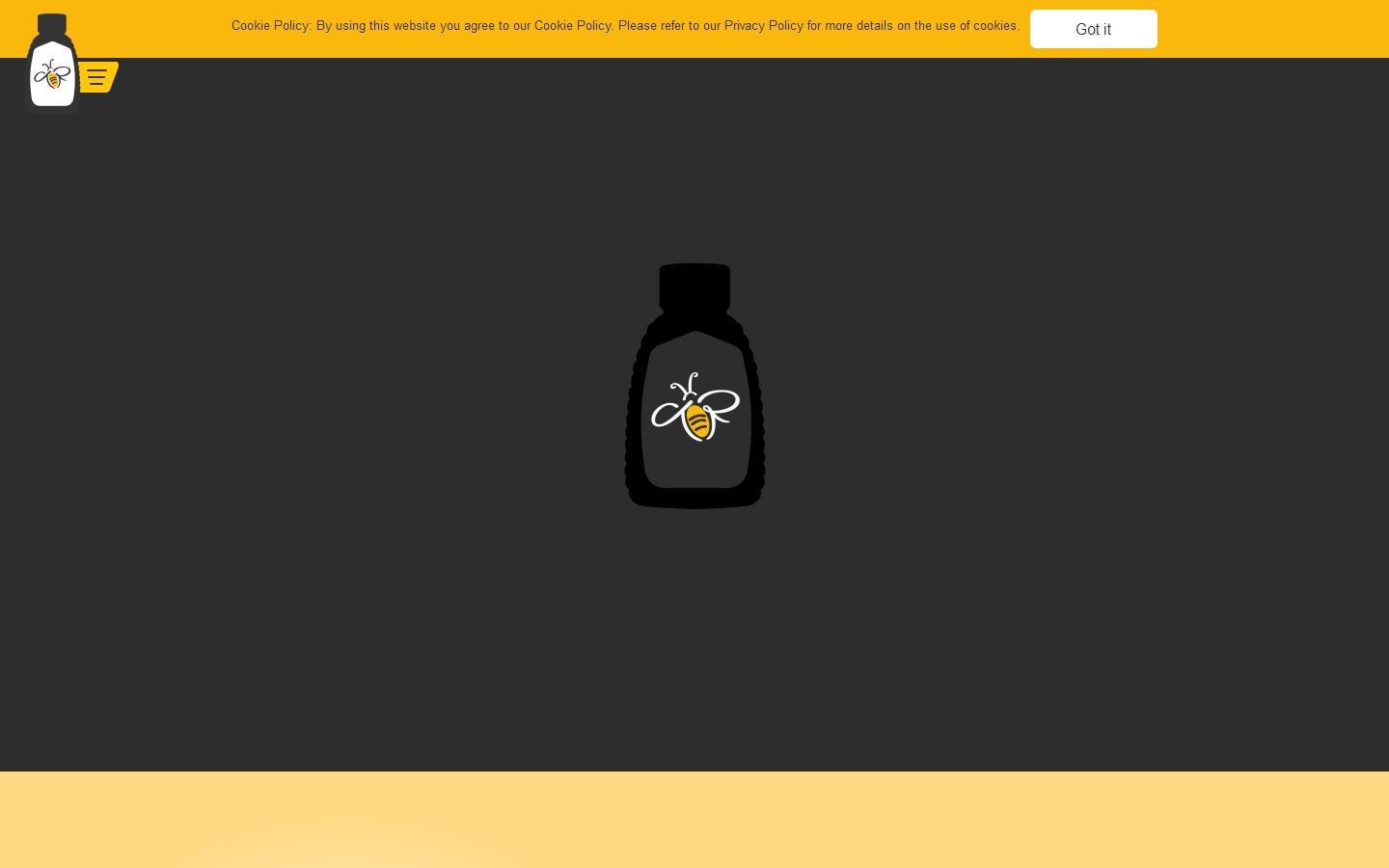Select the bee emblem on the logo bottle
The image size is (1389, 868).
coord(52,75)
